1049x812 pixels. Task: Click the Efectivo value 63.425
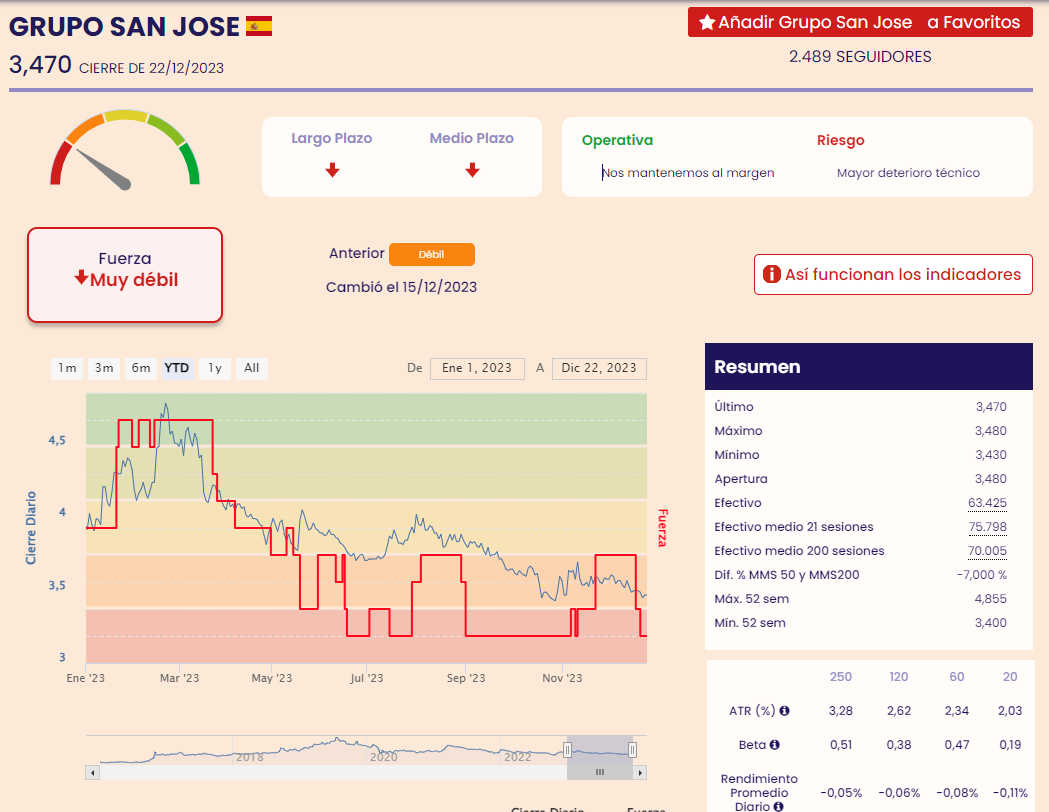tap(987, 503)
